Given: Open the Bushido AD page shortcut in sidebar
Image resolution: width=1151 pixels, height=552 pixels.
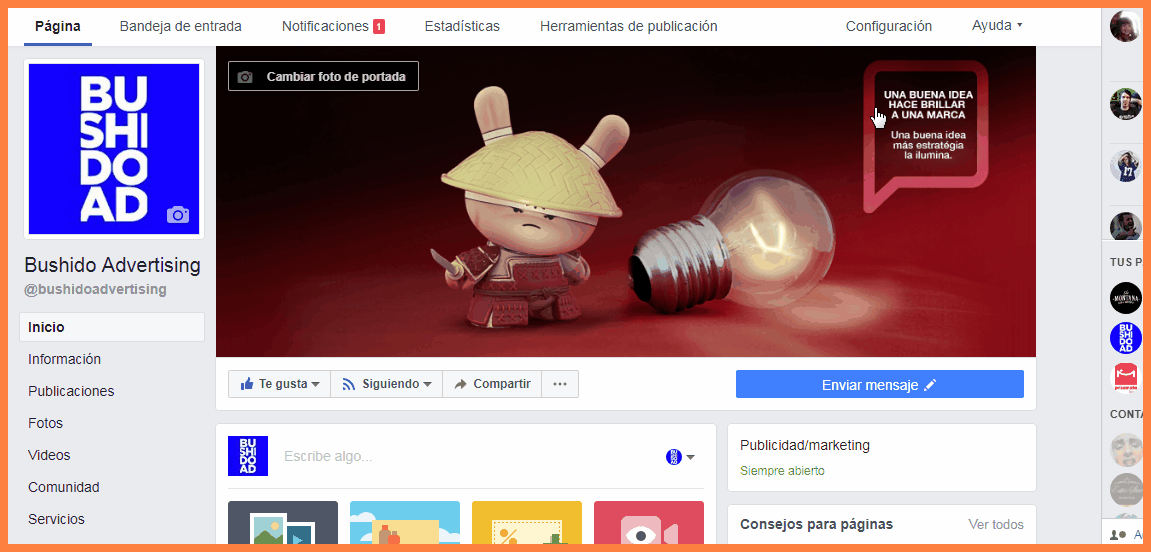Looking at the screenshot, I should coord(1125,338).
